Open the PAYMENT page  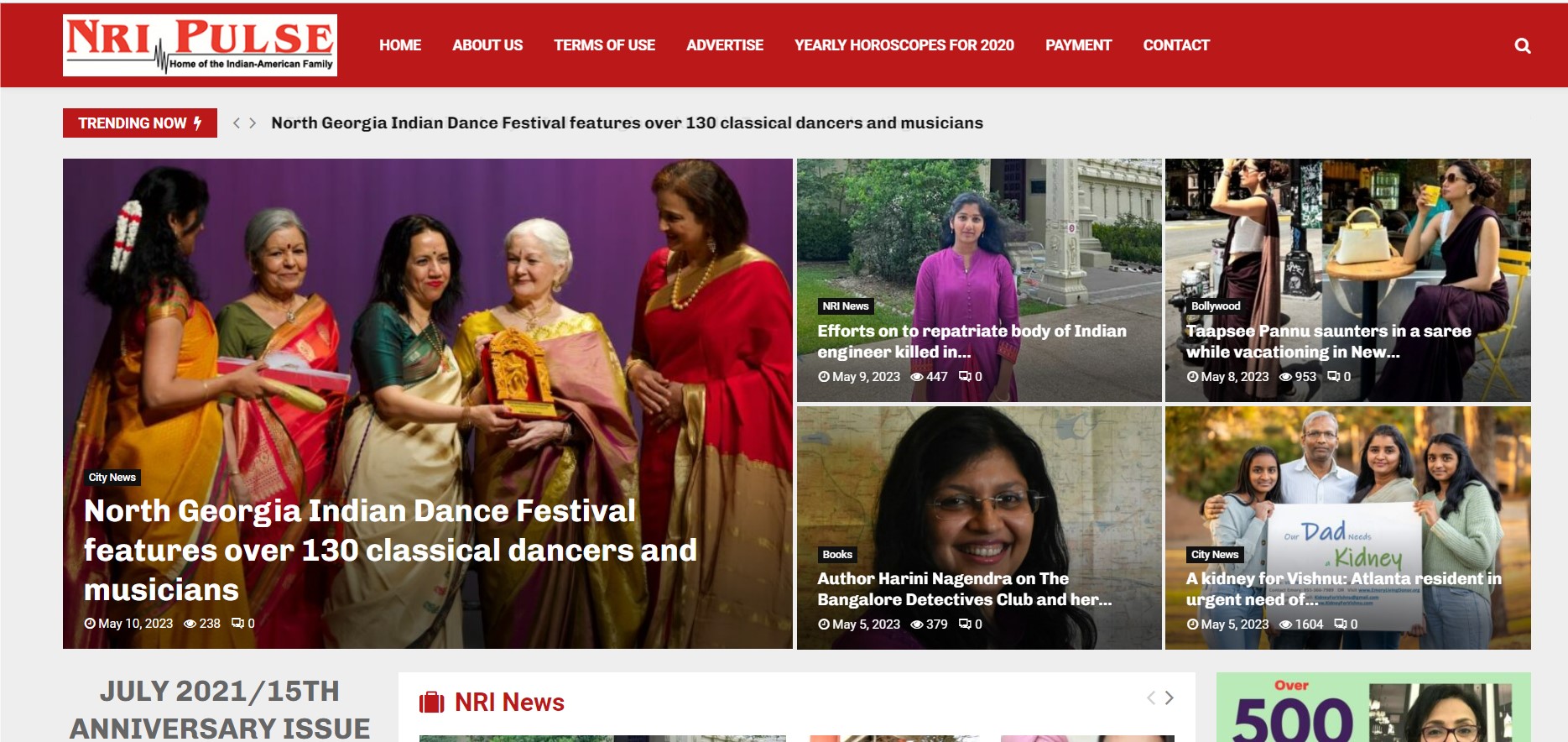[1078, 45]
